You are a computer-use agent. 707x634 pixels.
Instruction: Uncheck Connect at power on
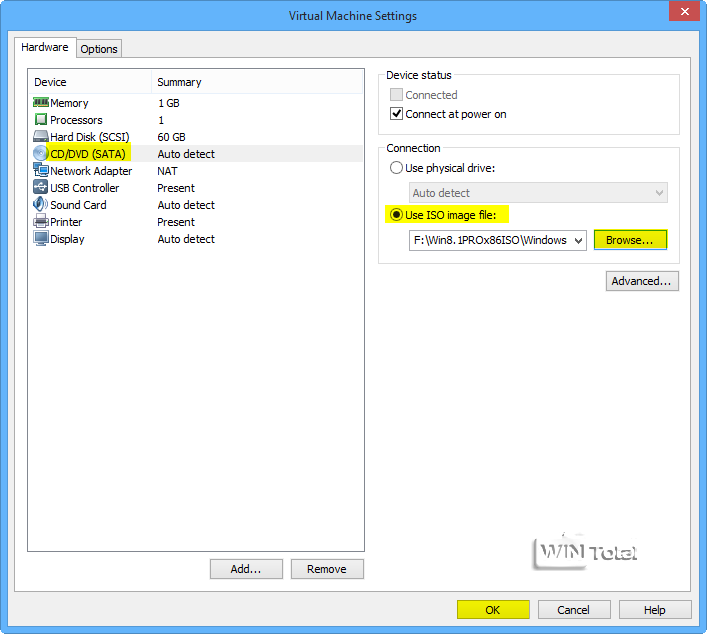(x=396, y=114)
